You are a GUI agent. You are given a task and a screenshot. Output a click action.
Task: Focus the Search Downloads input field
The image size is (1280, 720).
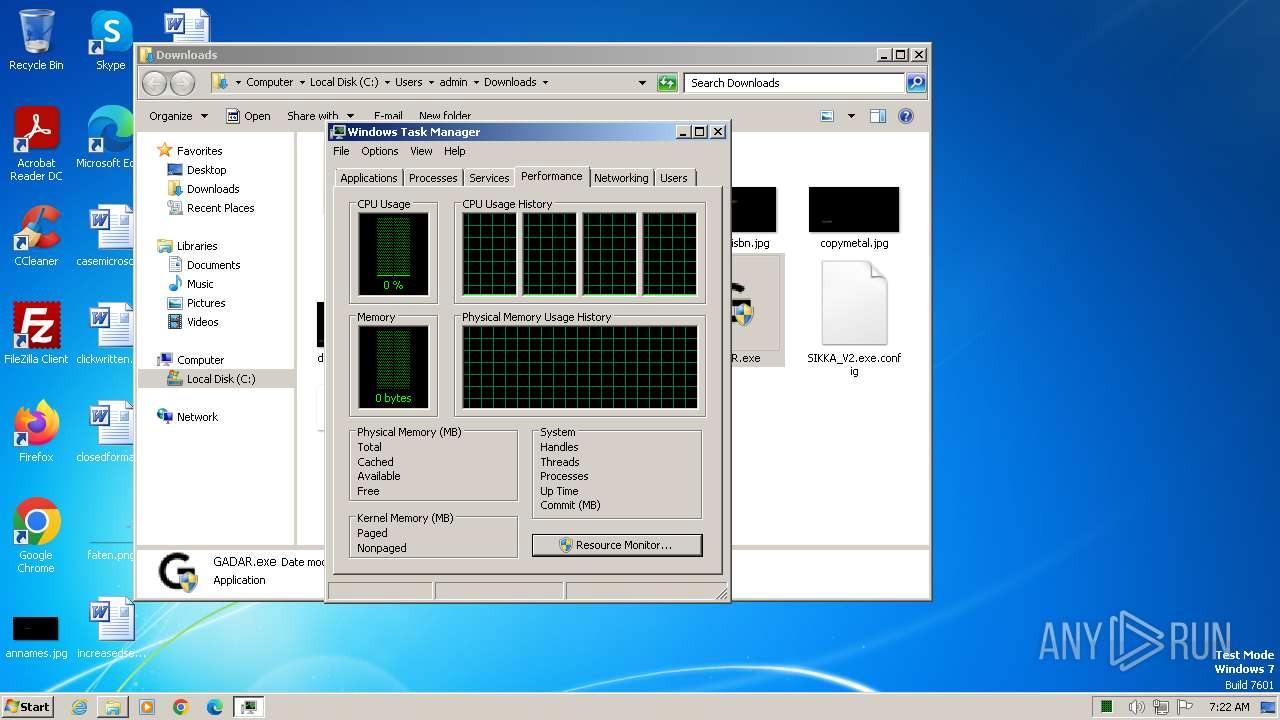click(795, 83)
